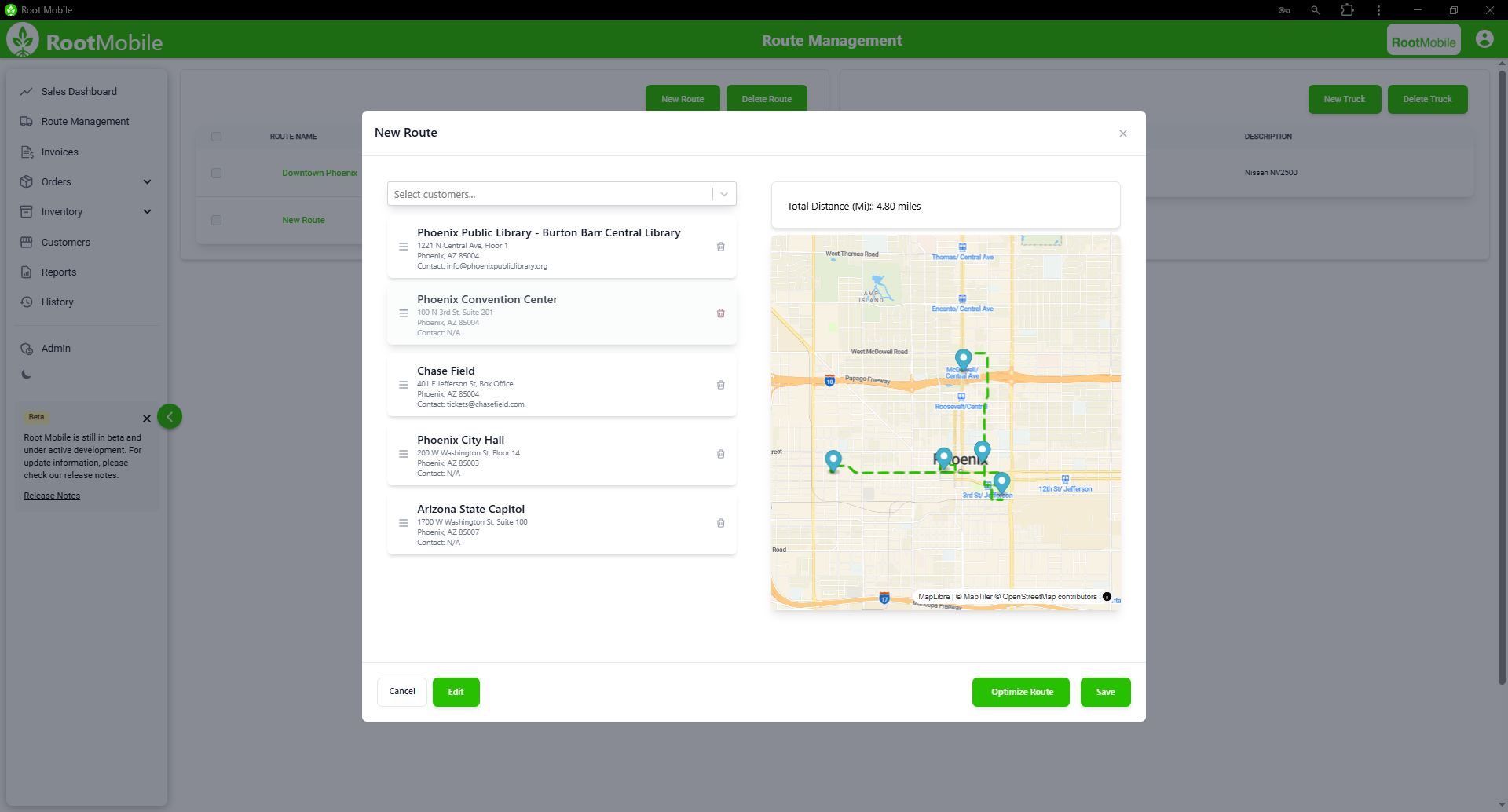Screen dimensions: 1508x812
Task: Click New Route button behind dialog
Action: coord(683,99)
